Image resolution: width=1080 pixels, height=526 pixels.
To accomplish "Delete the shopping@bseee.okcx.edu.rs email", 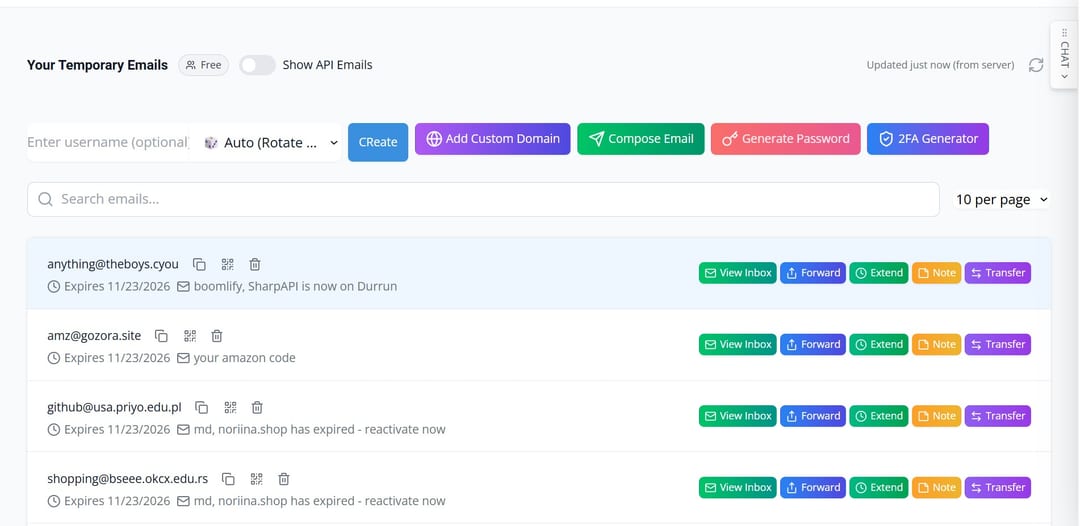I will pos(284,479).
